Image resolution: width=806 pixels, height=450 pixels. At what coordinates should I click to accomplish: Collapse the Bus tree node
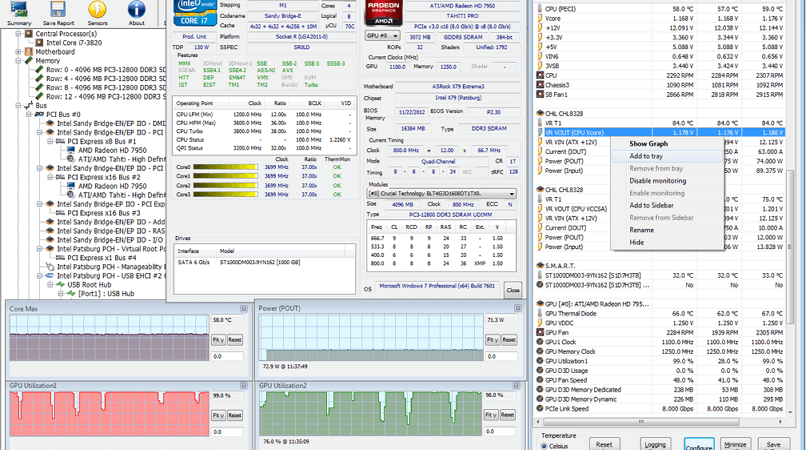point(19,105)
